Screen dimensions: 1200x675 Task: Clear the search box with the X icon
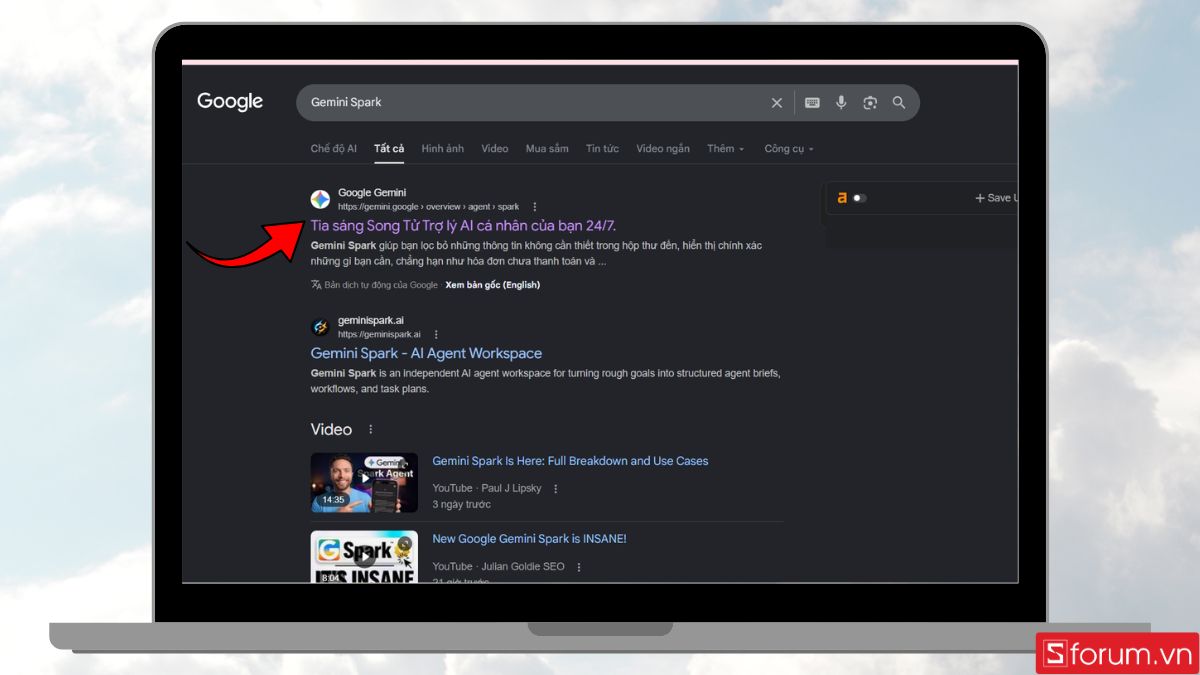tap(777, 103)
